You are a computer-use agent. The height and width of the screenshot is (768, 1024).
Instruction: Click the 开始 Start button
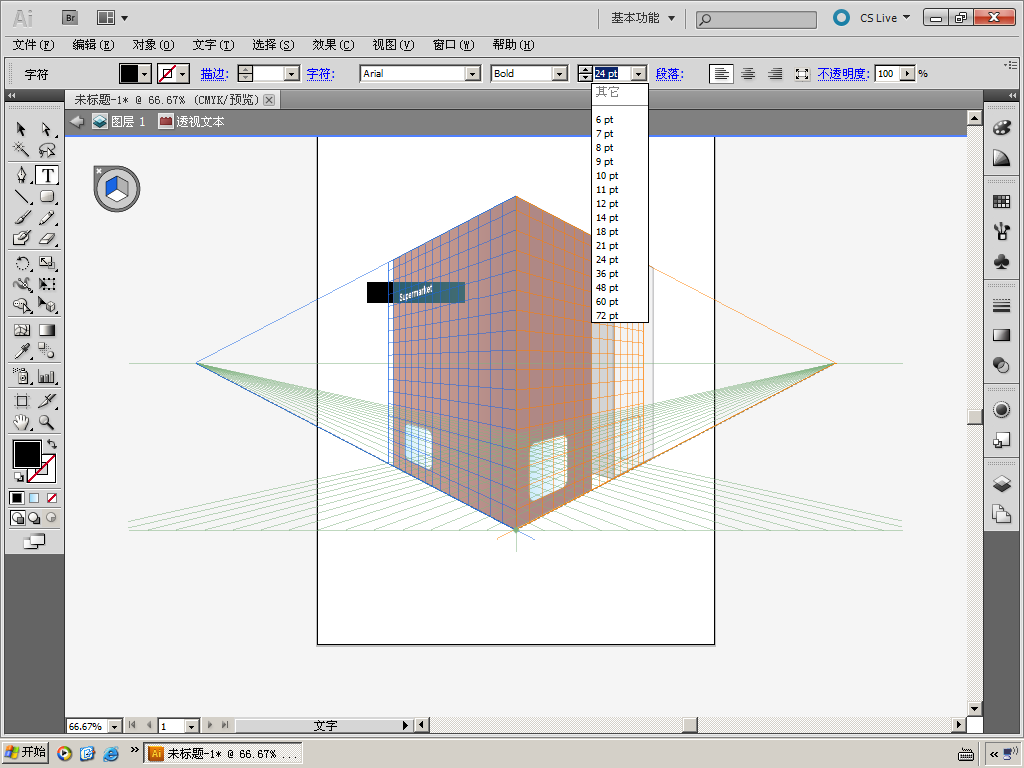click(27, 753)
